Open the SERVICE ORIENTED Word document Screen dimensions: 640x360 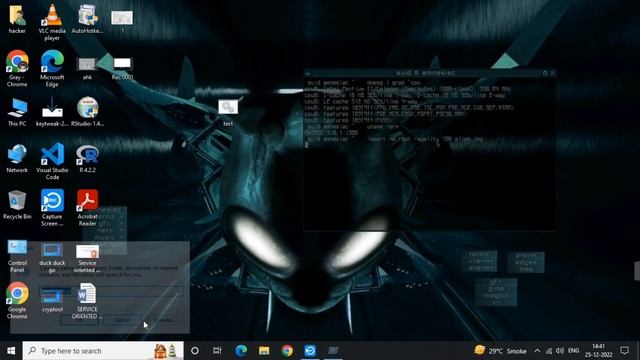point(87,301)
